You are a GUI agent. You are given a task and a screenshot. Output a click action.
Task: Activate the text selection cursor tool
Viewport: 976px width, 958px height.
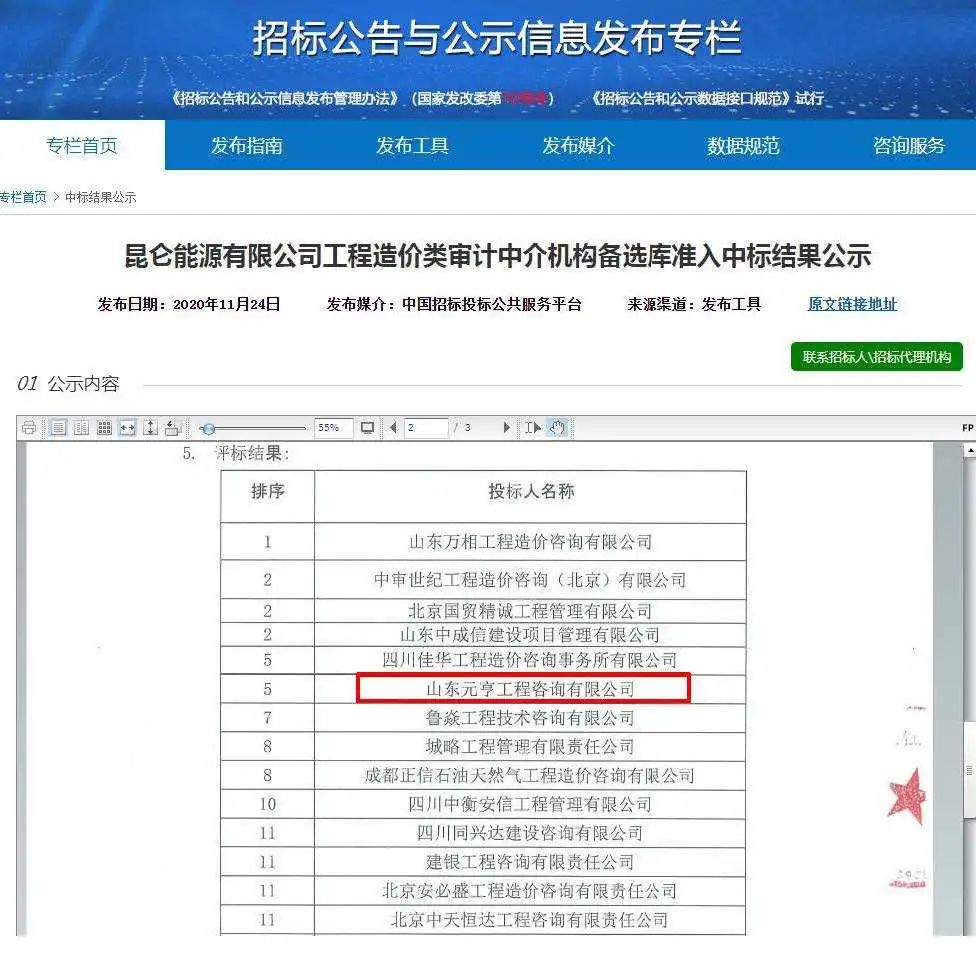[533, 428]
